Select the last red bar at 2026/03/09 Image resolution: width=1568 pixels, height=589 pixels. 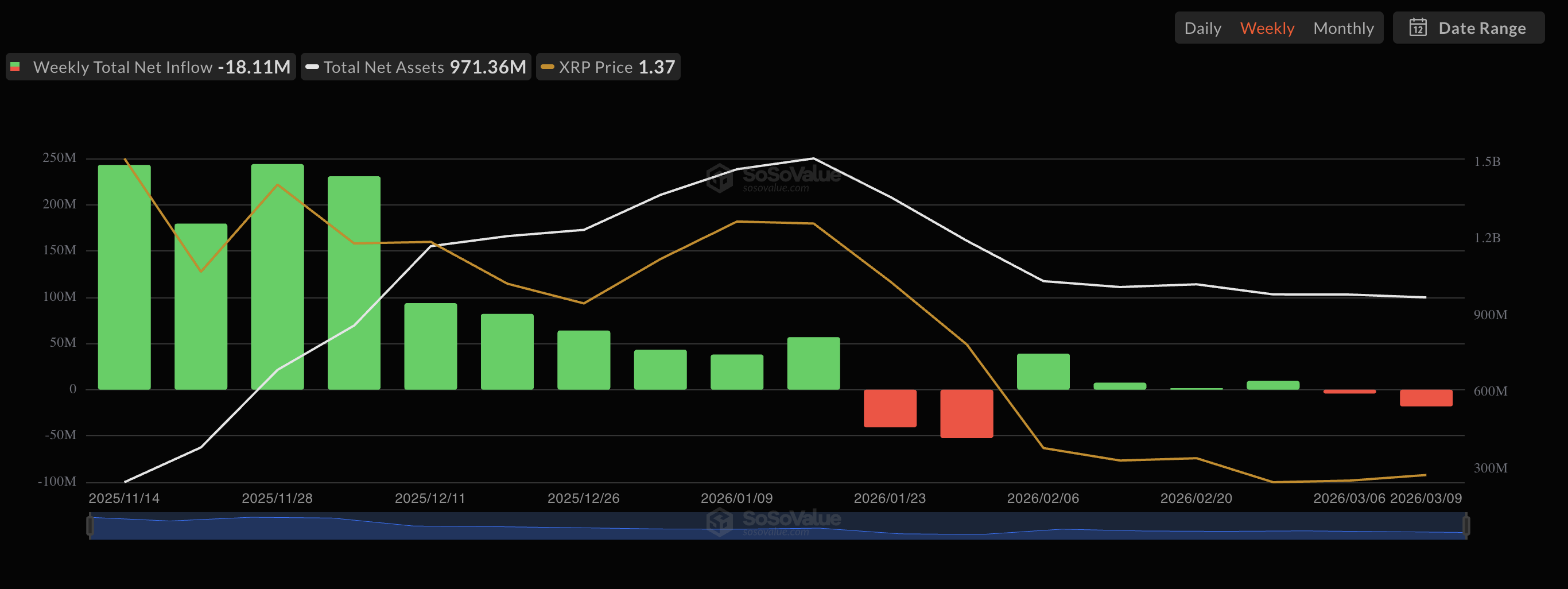pos(1426,398)
